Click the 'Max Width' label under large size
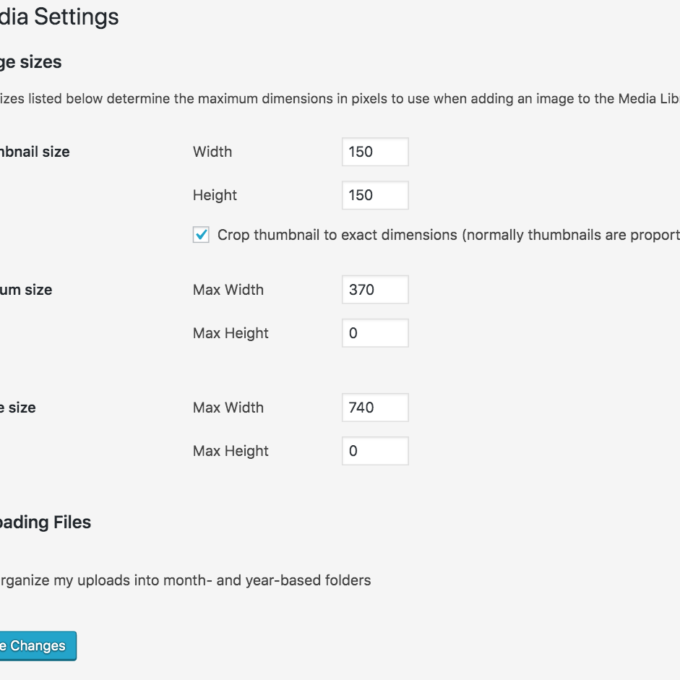The height and width of the screenshot is (680, 680). tap(228, 408)
